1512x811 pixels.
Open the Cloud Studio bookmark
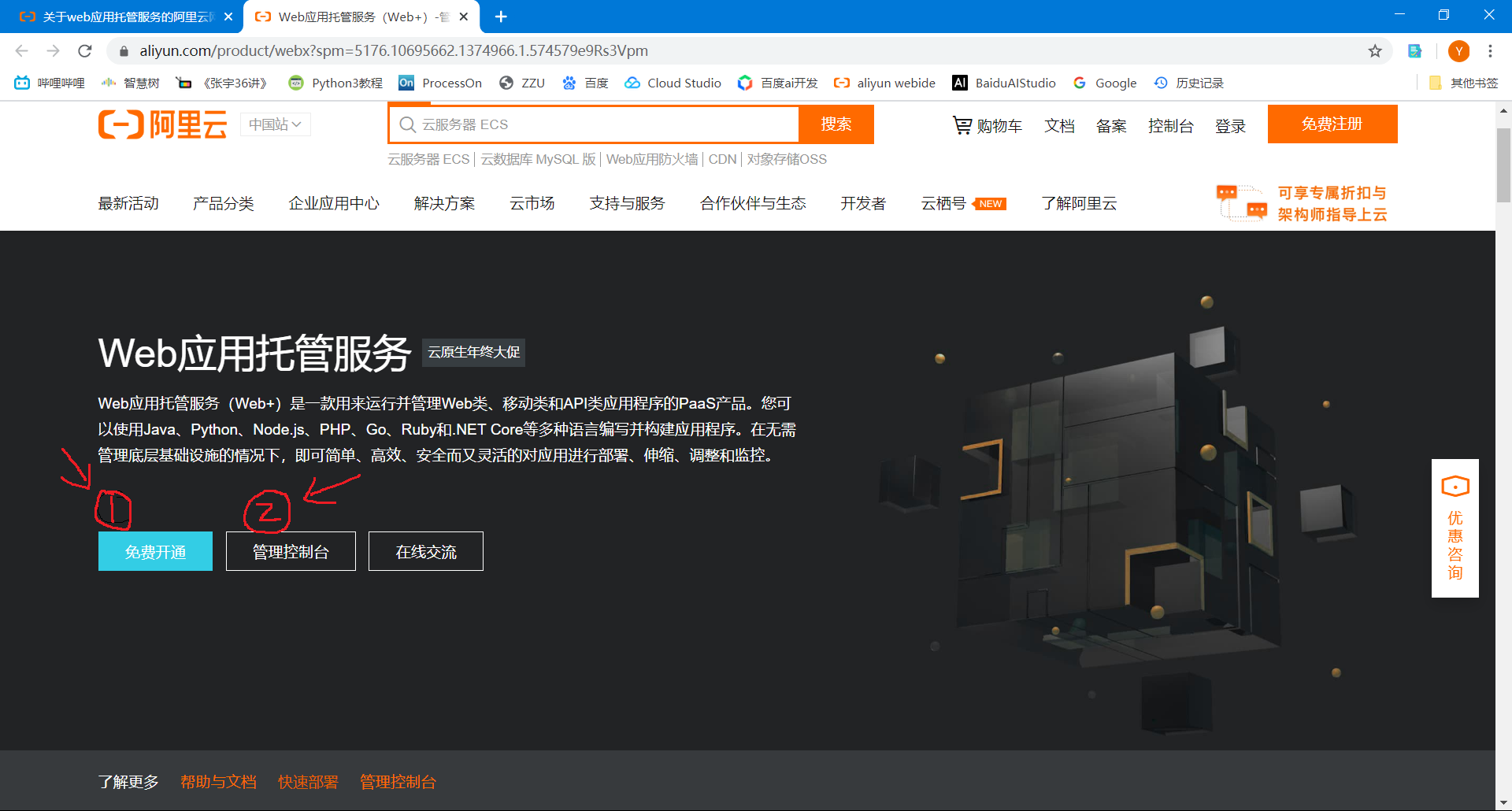coord(673,83)
